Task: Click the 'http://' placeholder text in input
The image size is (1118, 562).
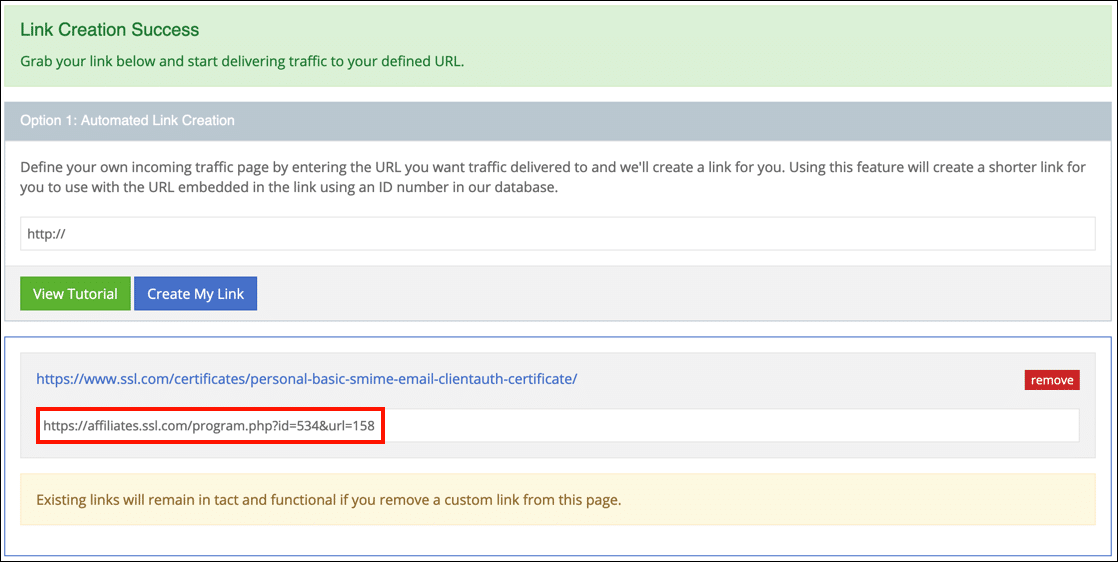Action: (x=46, y=234)
